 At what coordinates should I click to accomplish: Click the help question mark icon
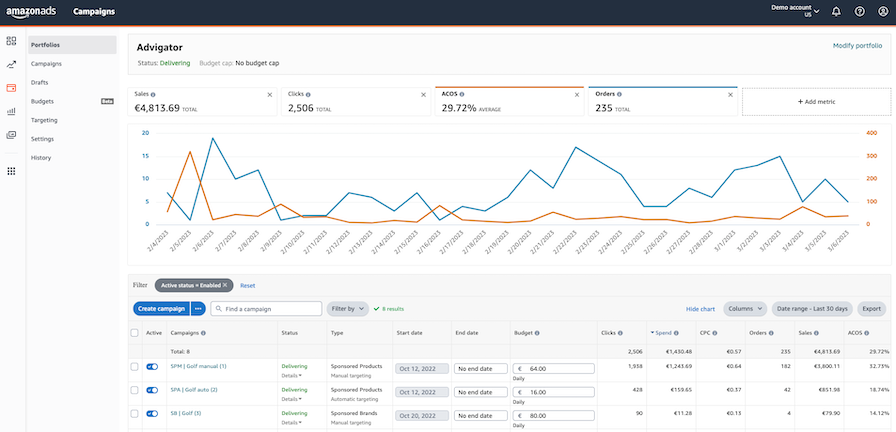(859, 12)
